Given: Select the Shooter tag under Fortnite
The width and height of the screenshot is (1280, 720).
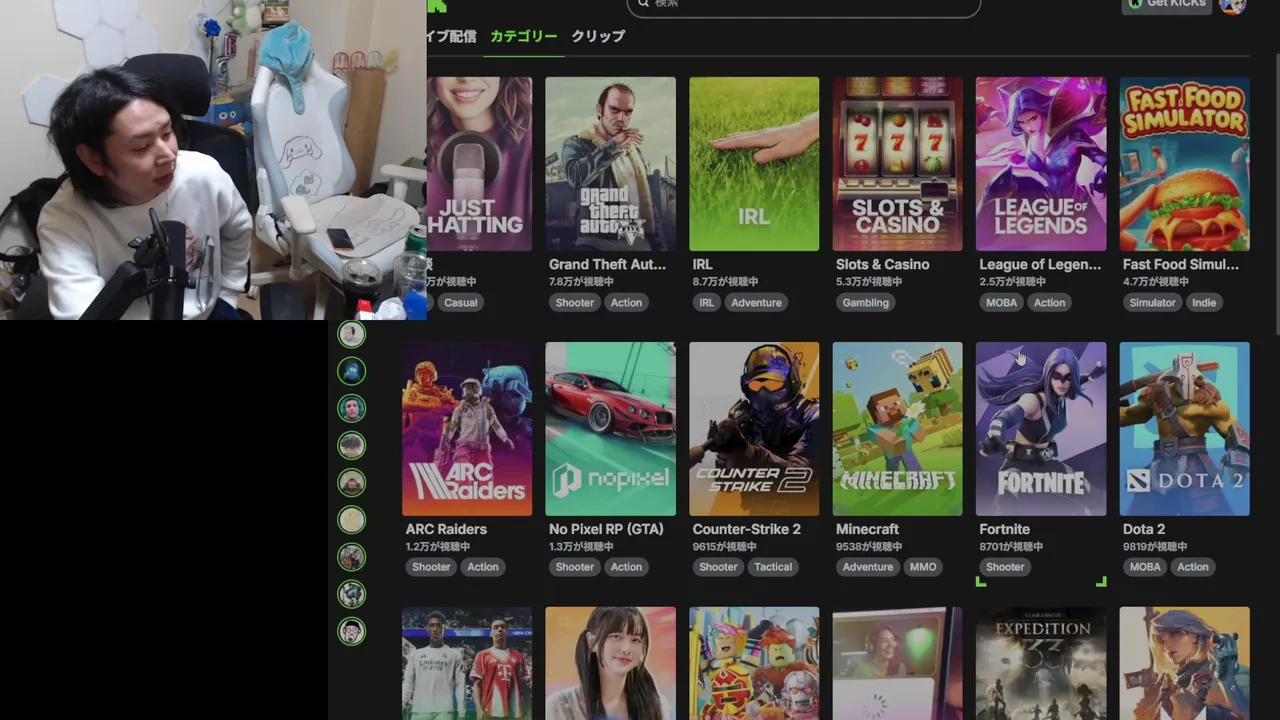Looking at the screenshot, I should tap(1005, 567).
